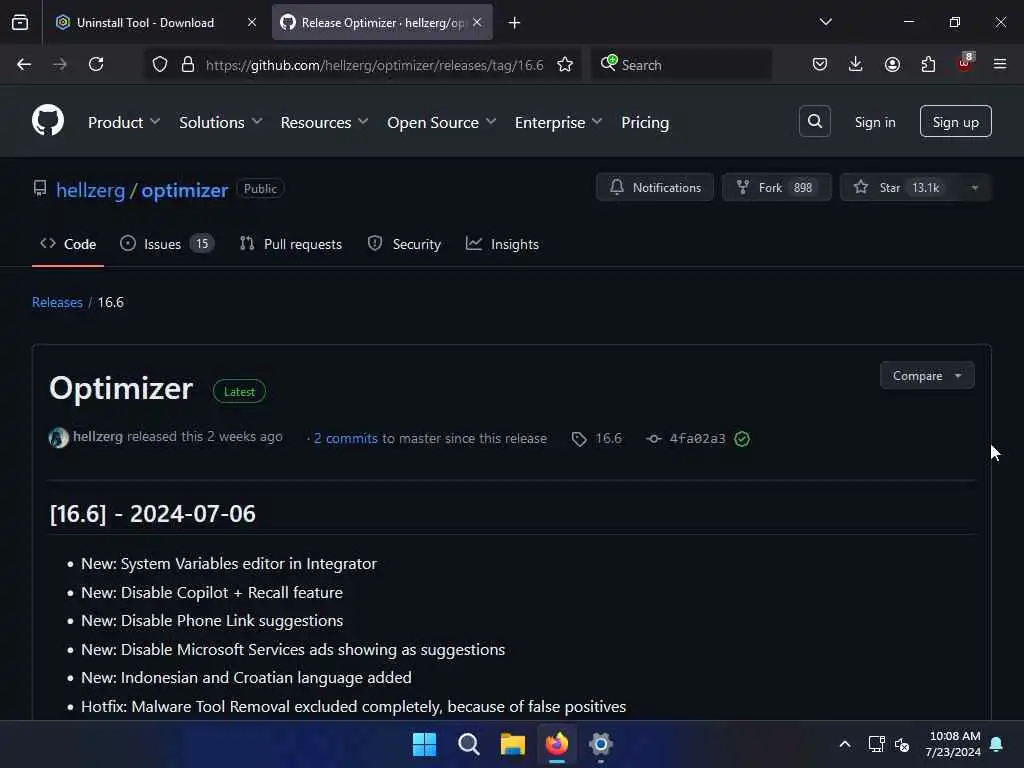
Task: Open Pricing page
Action: coord(645,123)
